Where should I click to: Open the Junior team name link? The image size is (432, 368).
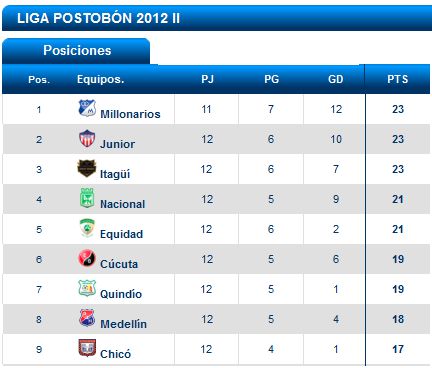(117, 144)
